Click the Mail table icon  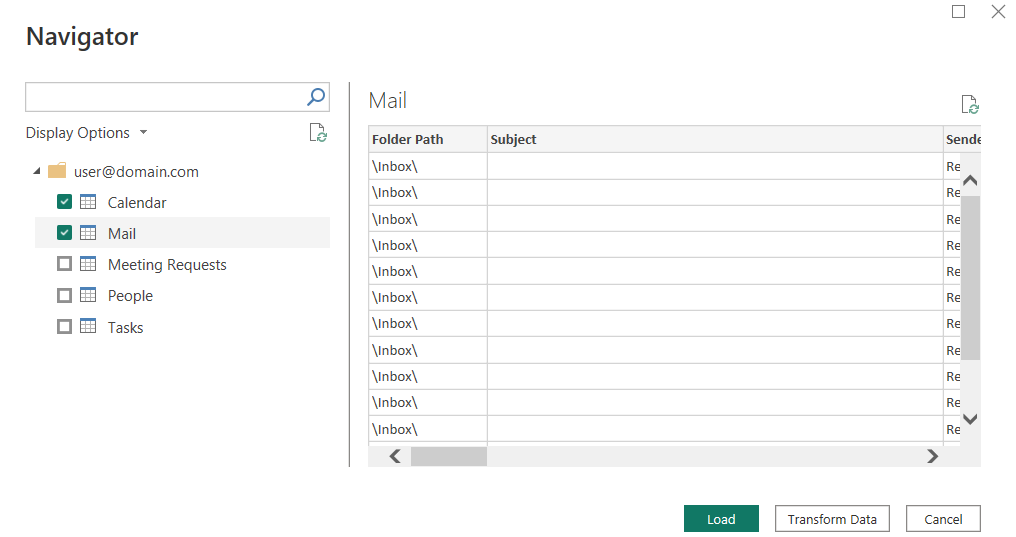[x=88, y=233]
